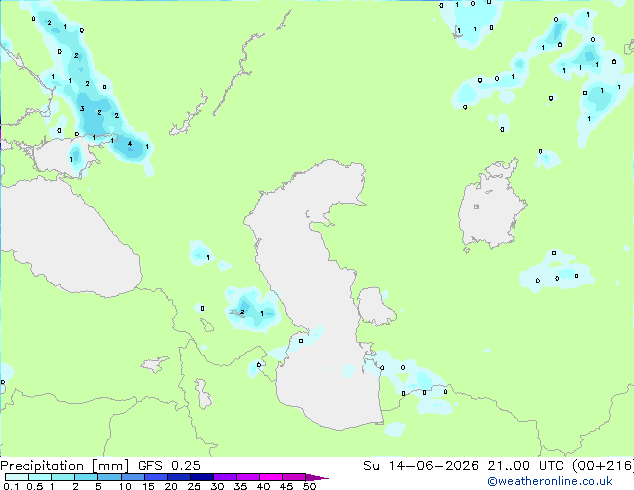The image size is (634, 490).
Task: Pick the 45–50 mm legend swatch
Action: (294, 477)
